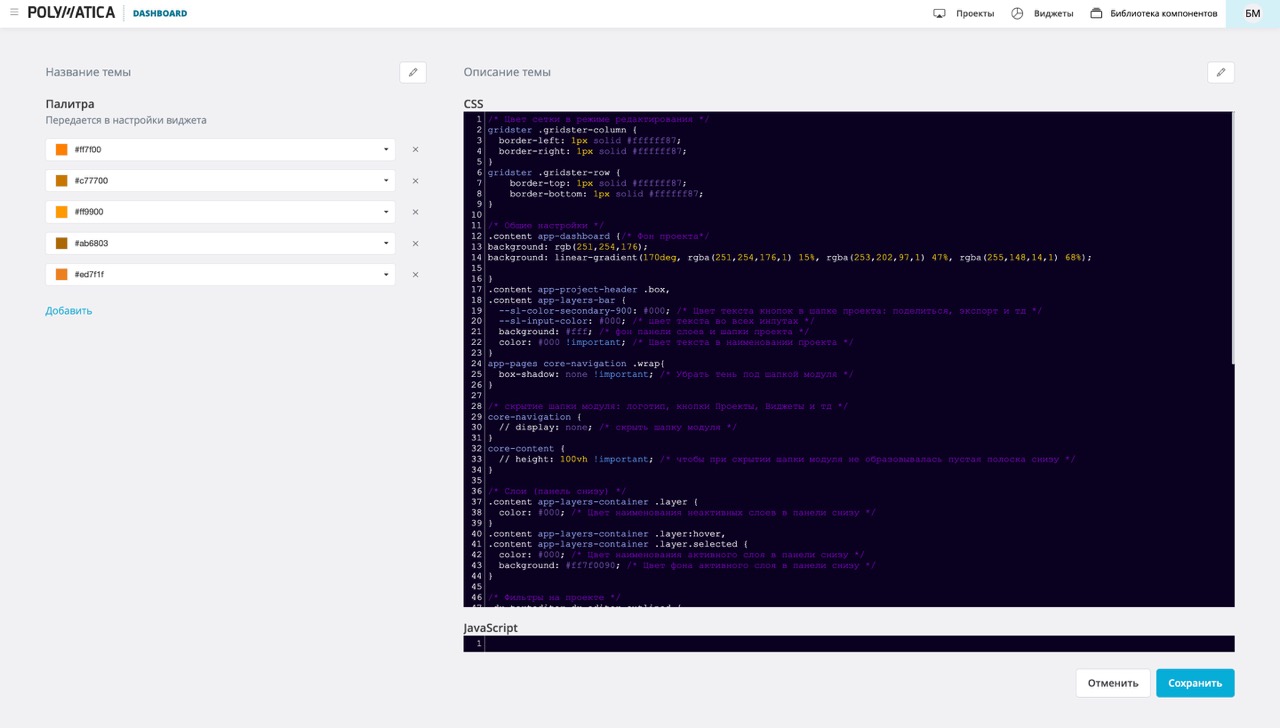Open Библиотека компонентов menu item
The height and width of the screenshot is (728, 1280).
(1164, 14)
